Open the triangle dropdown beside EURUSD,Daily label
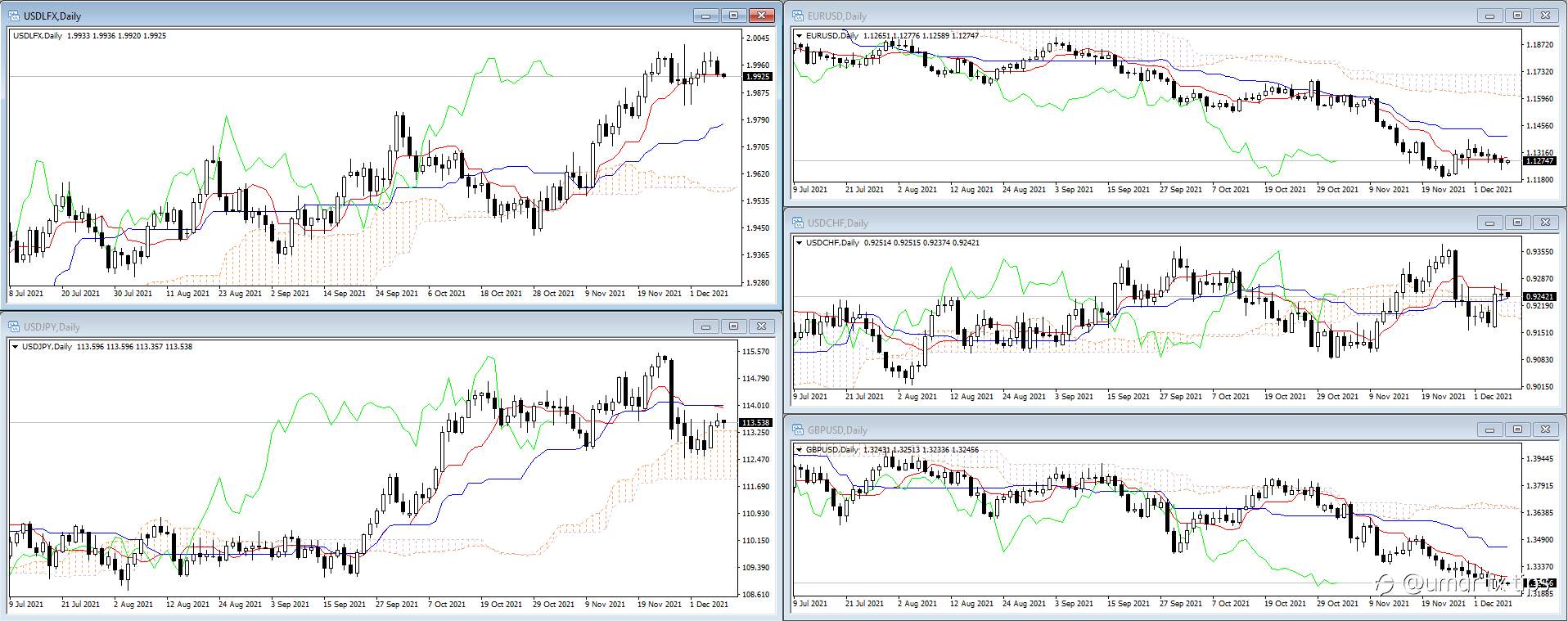 (800, 36)
